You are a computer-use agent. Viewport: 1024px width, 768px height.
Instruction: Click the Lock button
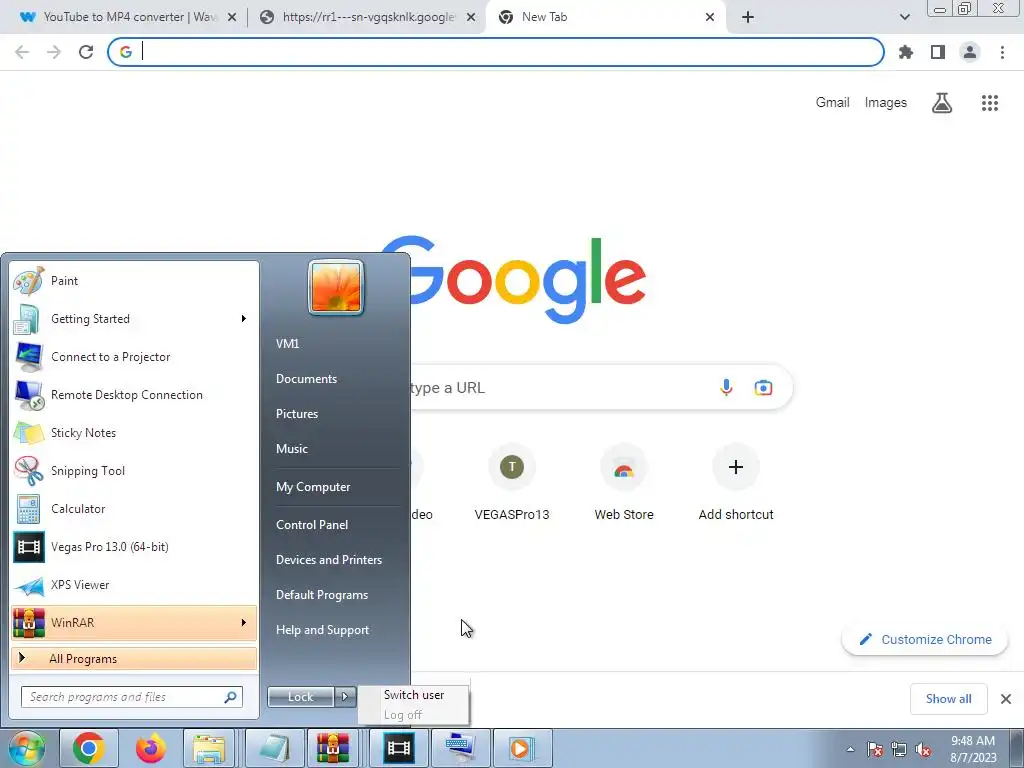click(x=301, y=697)
